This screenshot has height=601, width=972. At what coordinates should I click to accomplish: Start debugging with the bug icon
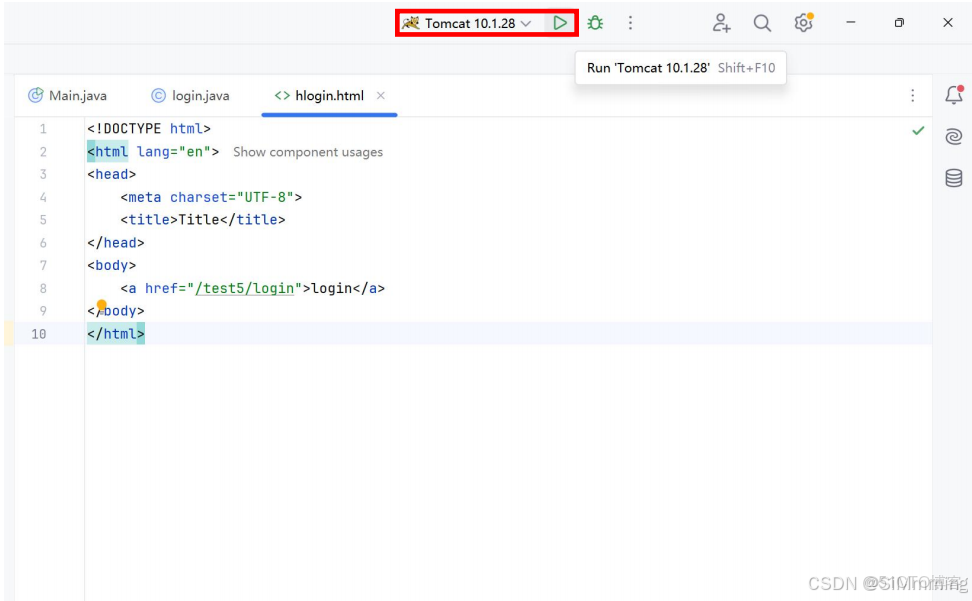click(595, 22)
